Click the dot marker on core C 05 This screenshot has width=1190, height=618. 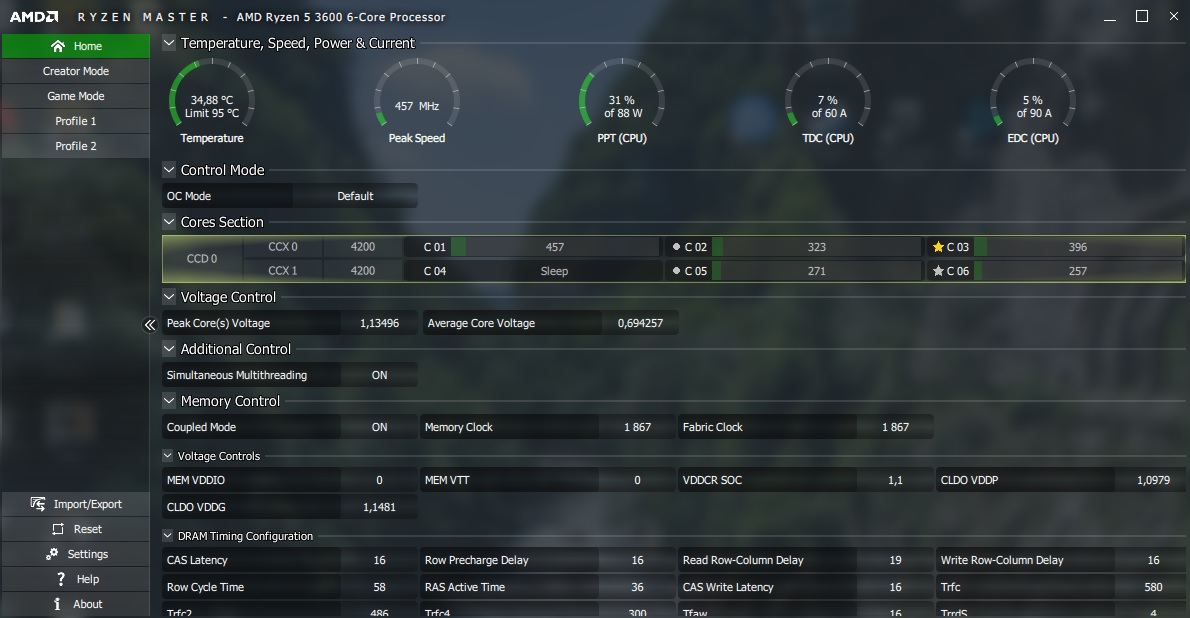pyautogui.click(x=676, y=271)
